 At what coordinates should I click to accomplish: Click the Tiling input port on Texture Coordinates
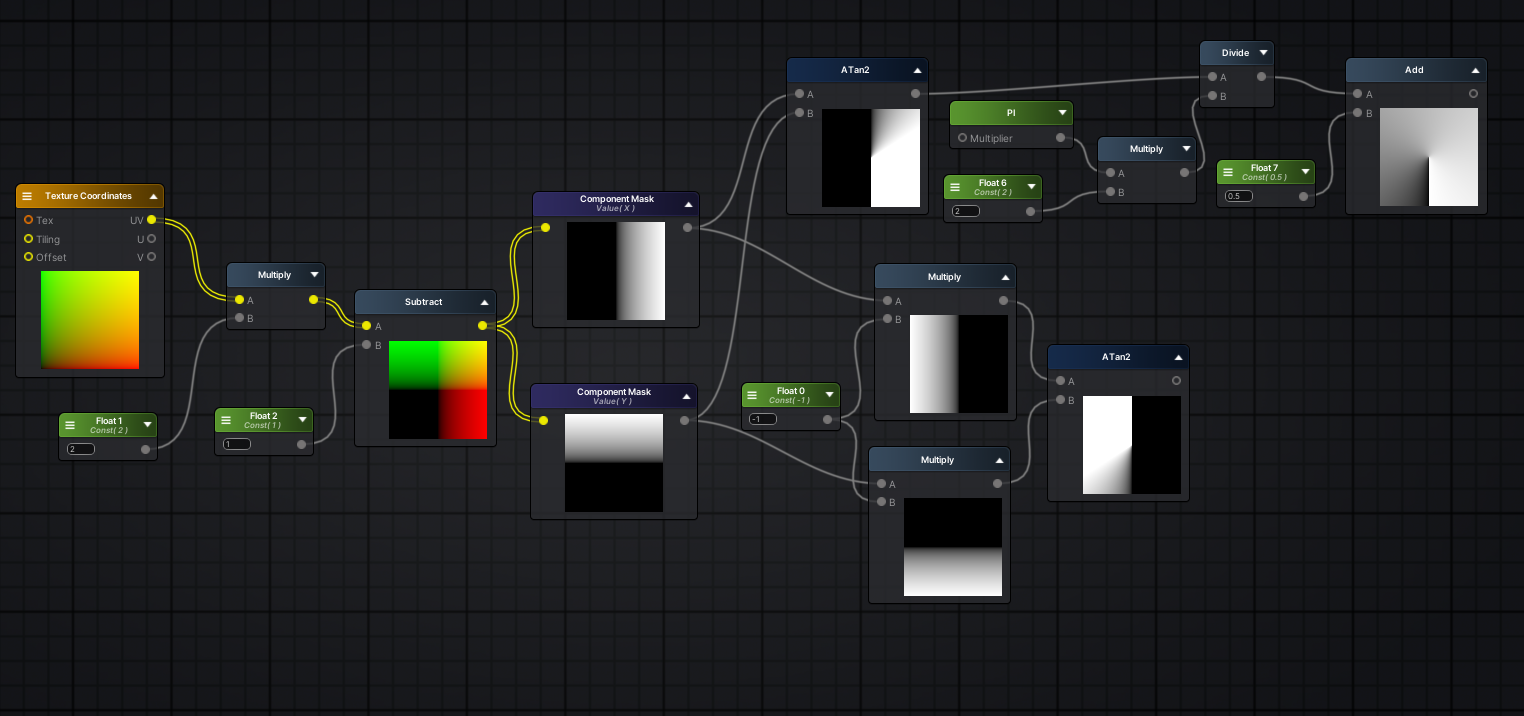[29, 239]
